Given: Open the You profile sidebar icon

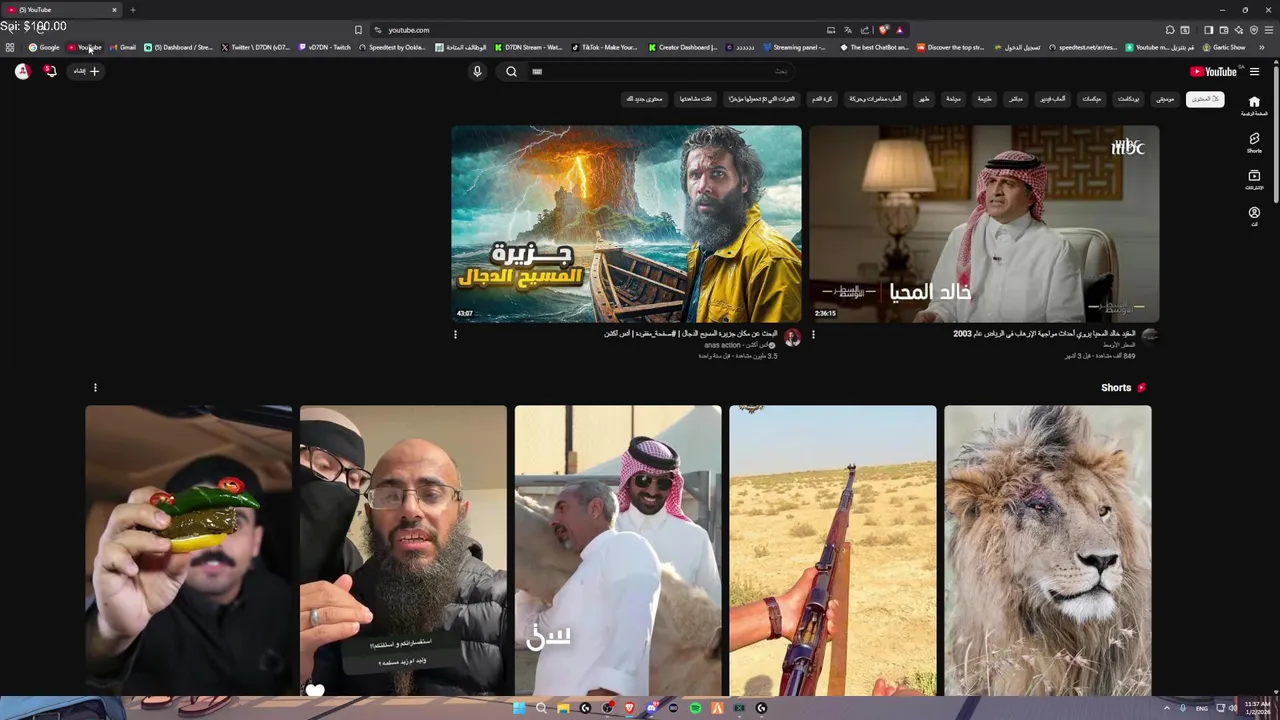Looking at the screenshot, I should coord(1254,216).
